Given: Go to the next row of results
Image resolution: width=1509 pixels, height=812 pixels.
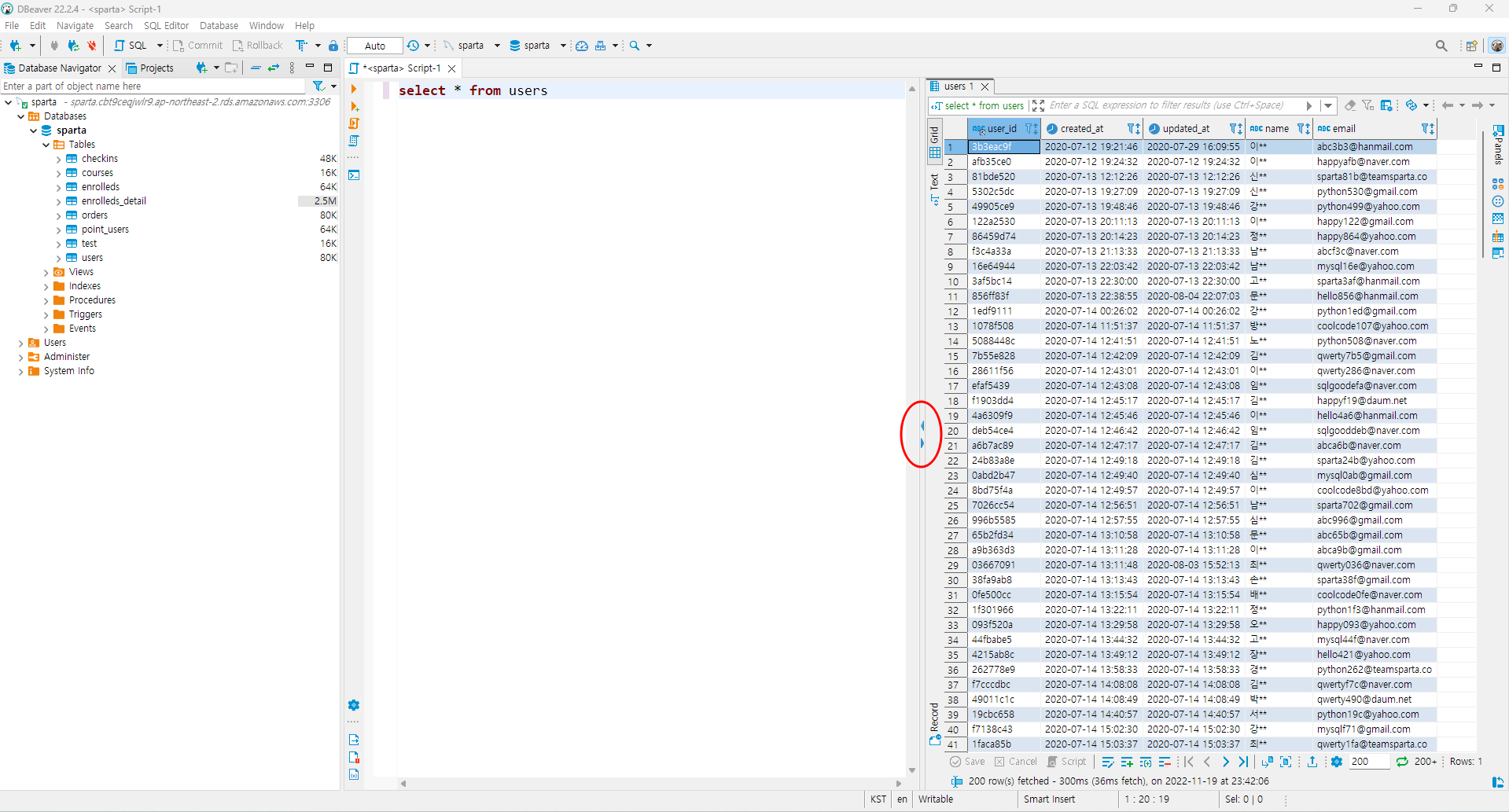Looking at the screenshot, I should tap(1225, 762).
